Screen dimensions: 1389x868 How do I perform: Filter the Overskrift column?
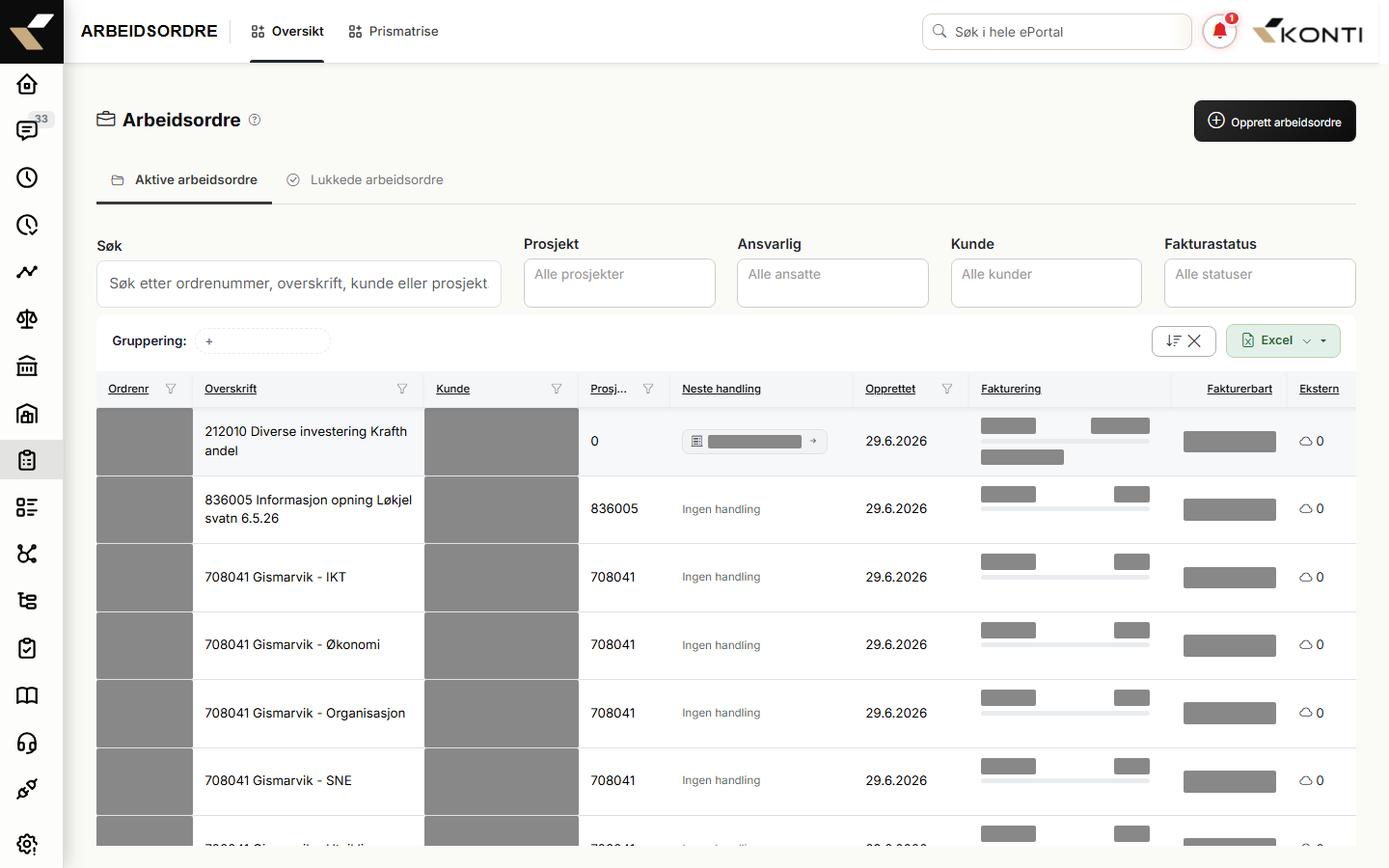click(x=402, y=389)
